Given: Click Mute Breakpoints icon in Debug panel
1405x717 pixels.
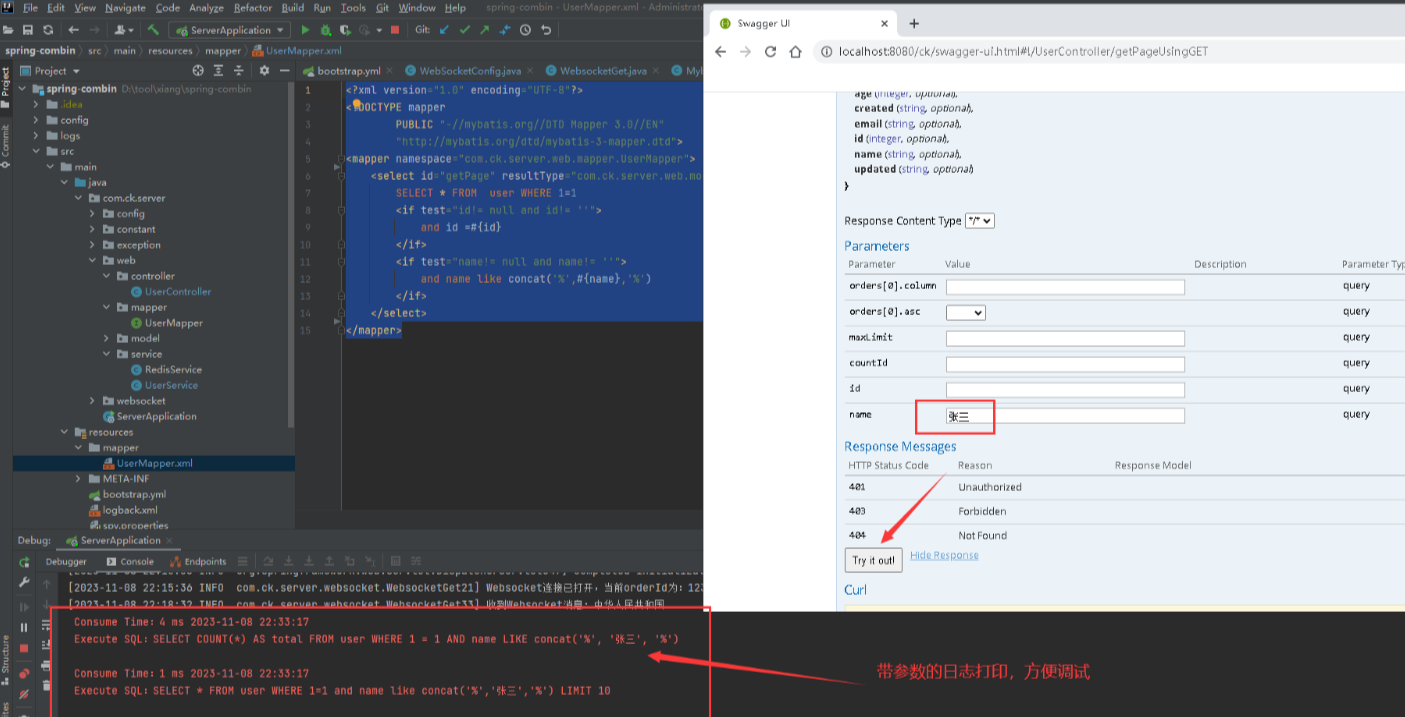Looking at the screenshot, I should point(24,694).
